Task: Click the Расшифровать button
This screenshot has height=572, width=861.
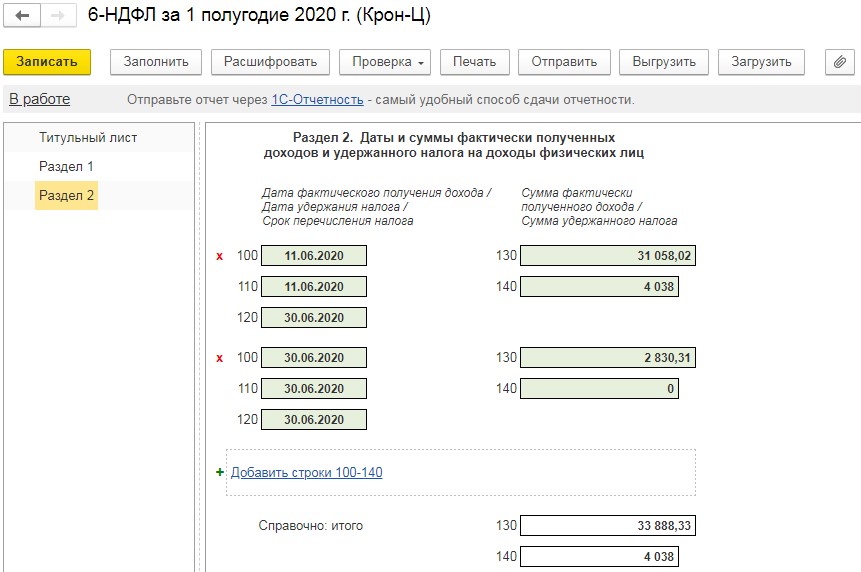Action: [x=270, y=62]
